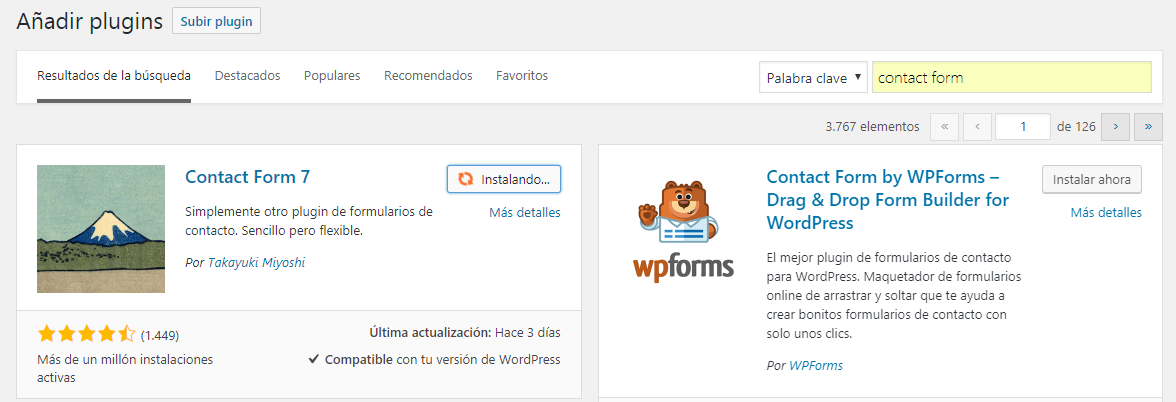This screenshot has width=1176, height=402.
Task: View Más detalles for Contact Form 7
Action: point(524,212)
